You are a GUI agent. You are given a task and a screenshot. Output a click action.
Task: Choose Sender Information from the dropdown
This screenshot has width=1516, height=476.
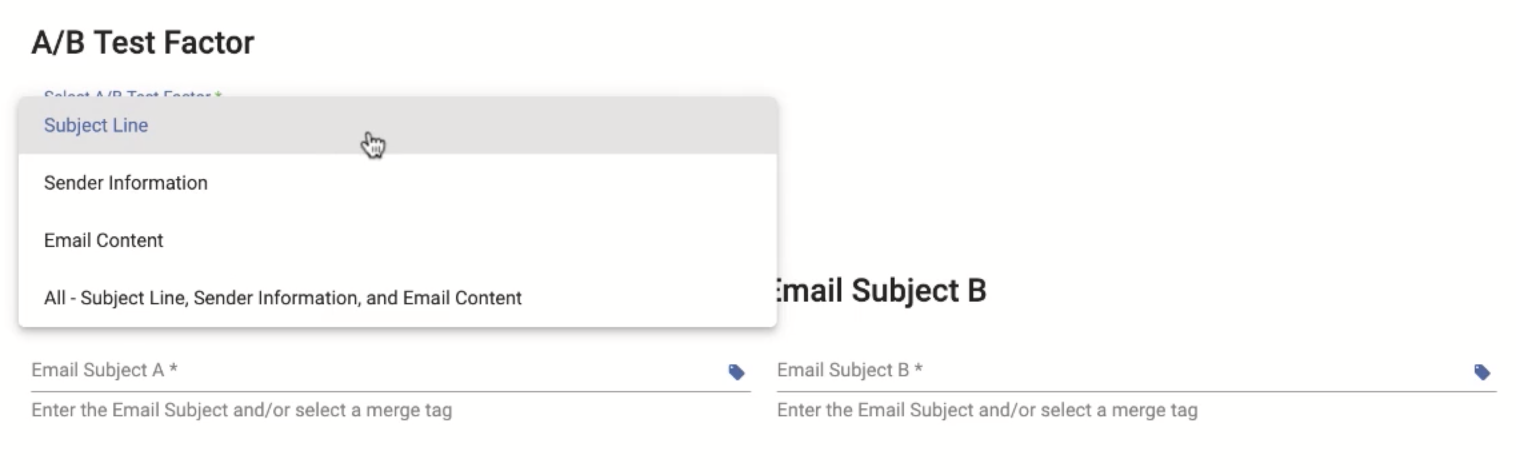[x=397, y=183]
